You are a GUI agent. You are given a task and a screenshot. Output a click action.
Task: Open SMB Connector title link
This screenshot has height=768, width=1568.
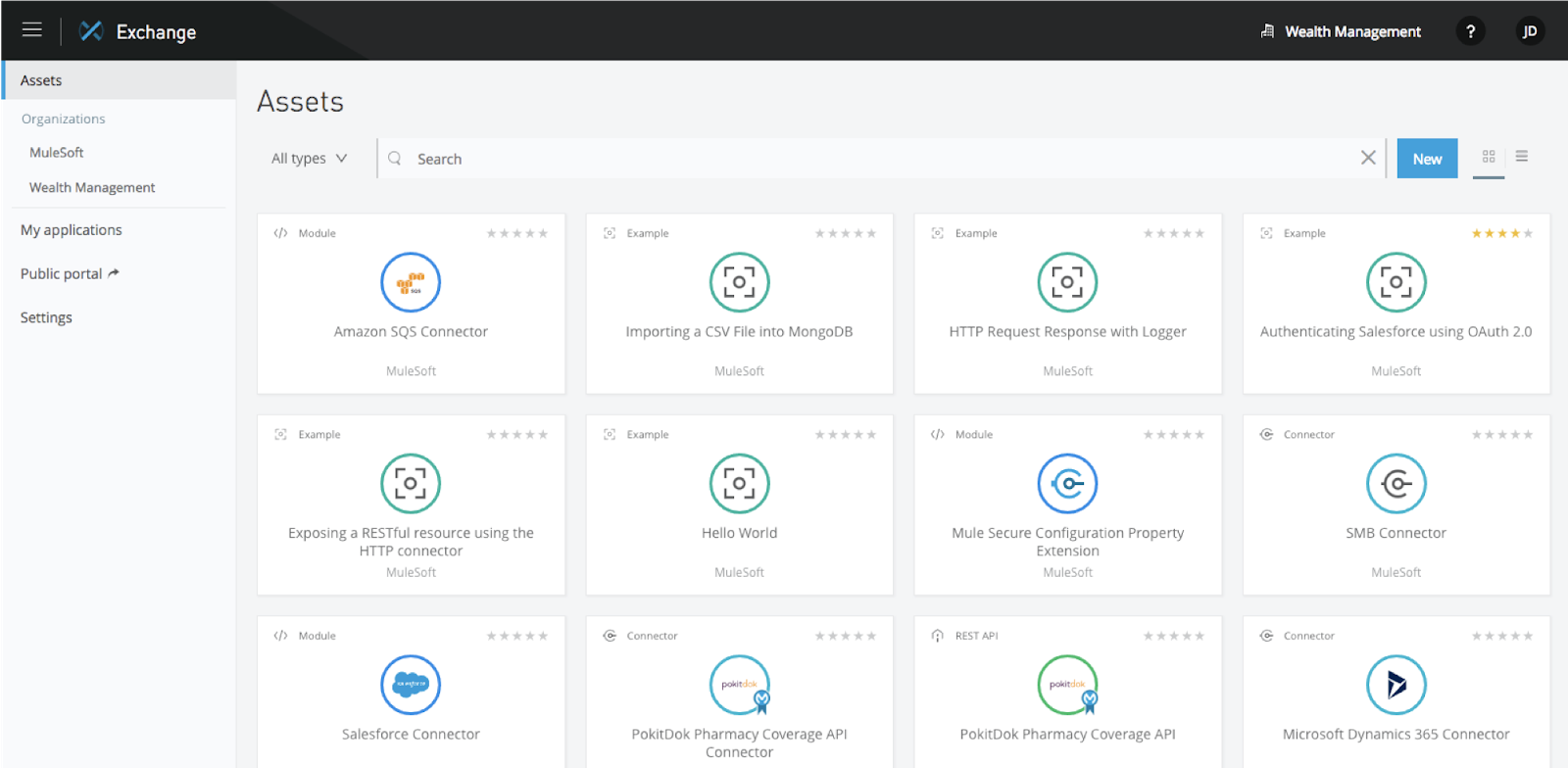[x=1396, y=533]
